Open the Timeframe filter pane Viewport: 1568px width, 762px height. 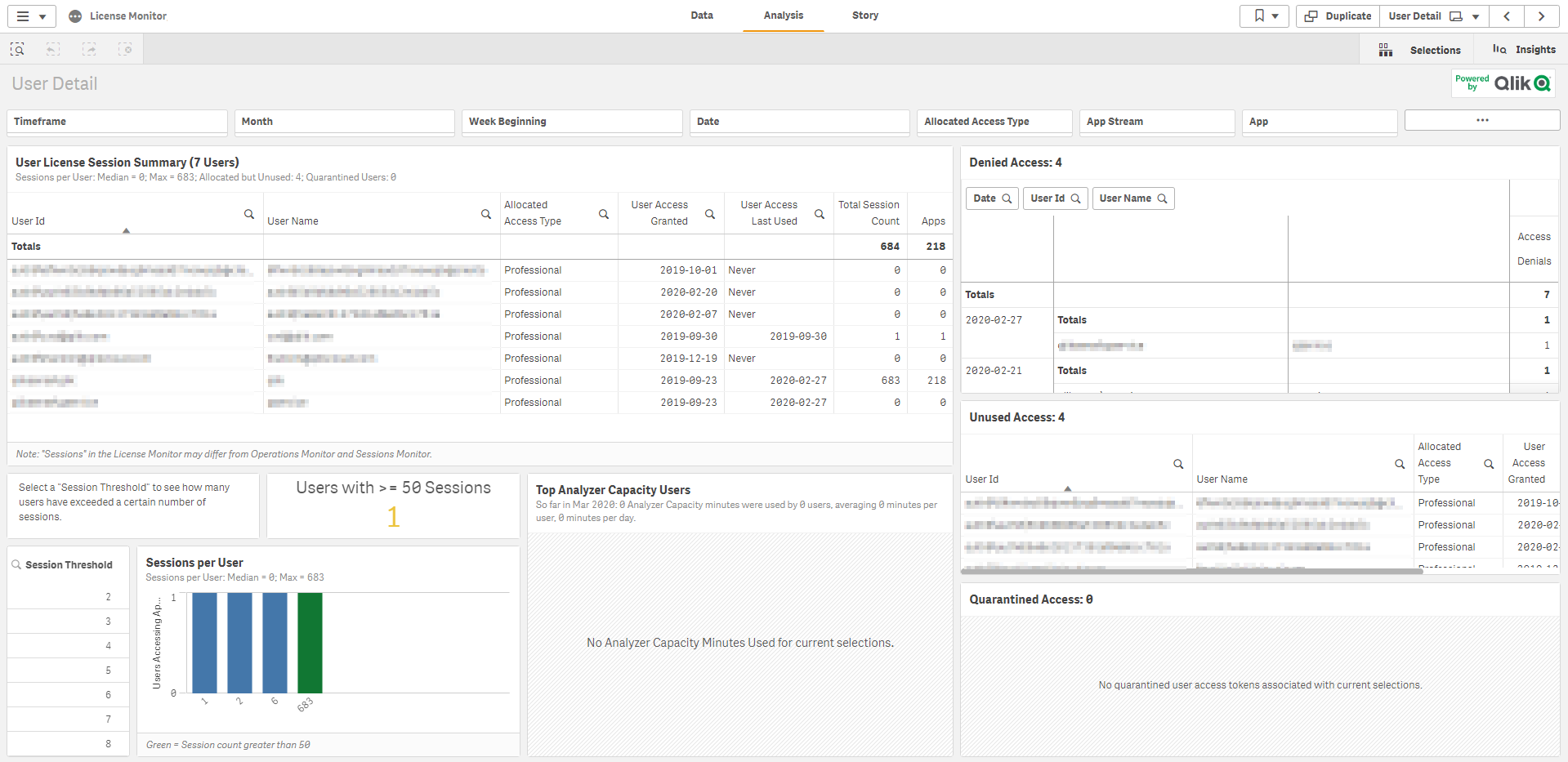pos(117,122)
